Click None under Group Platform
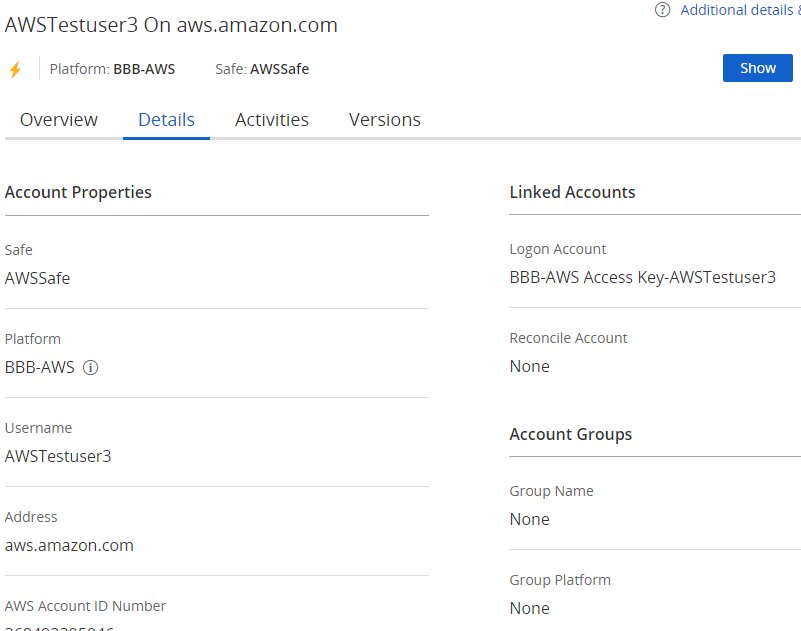The image size is (801, 631). point(529,608)
